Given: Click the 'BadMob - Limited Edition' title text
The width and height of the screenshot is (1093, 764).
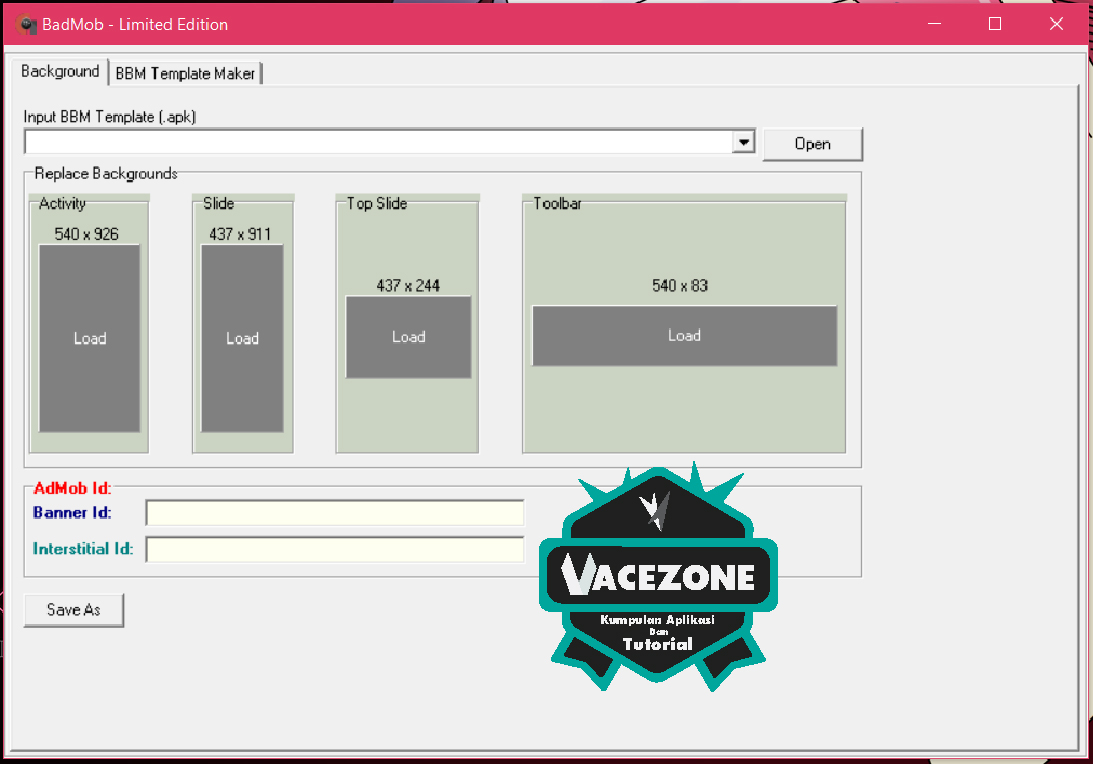Looking at the screenshot, I should [135, 24].
